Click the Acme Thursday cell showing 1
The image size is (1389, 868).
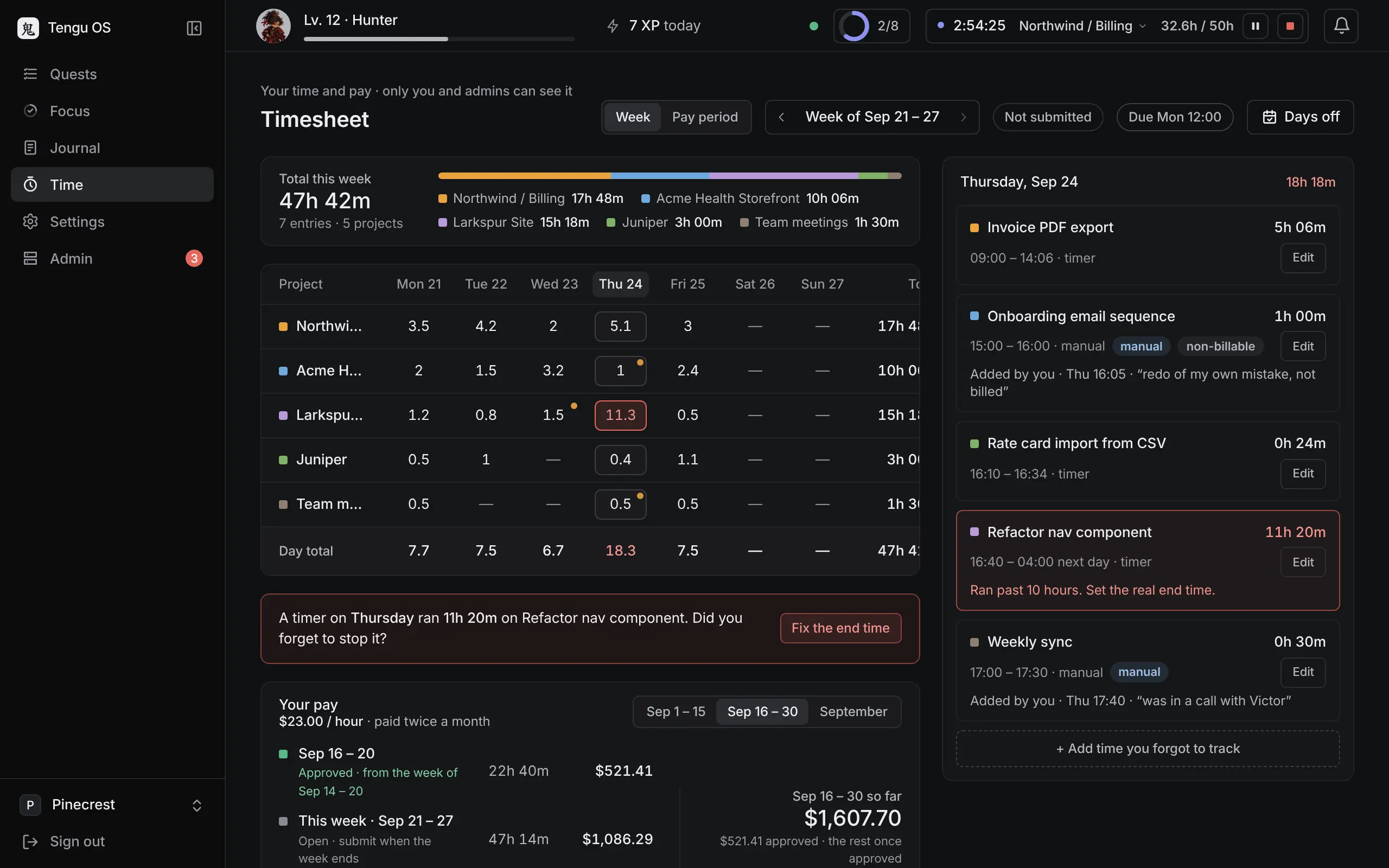[621, 371]
